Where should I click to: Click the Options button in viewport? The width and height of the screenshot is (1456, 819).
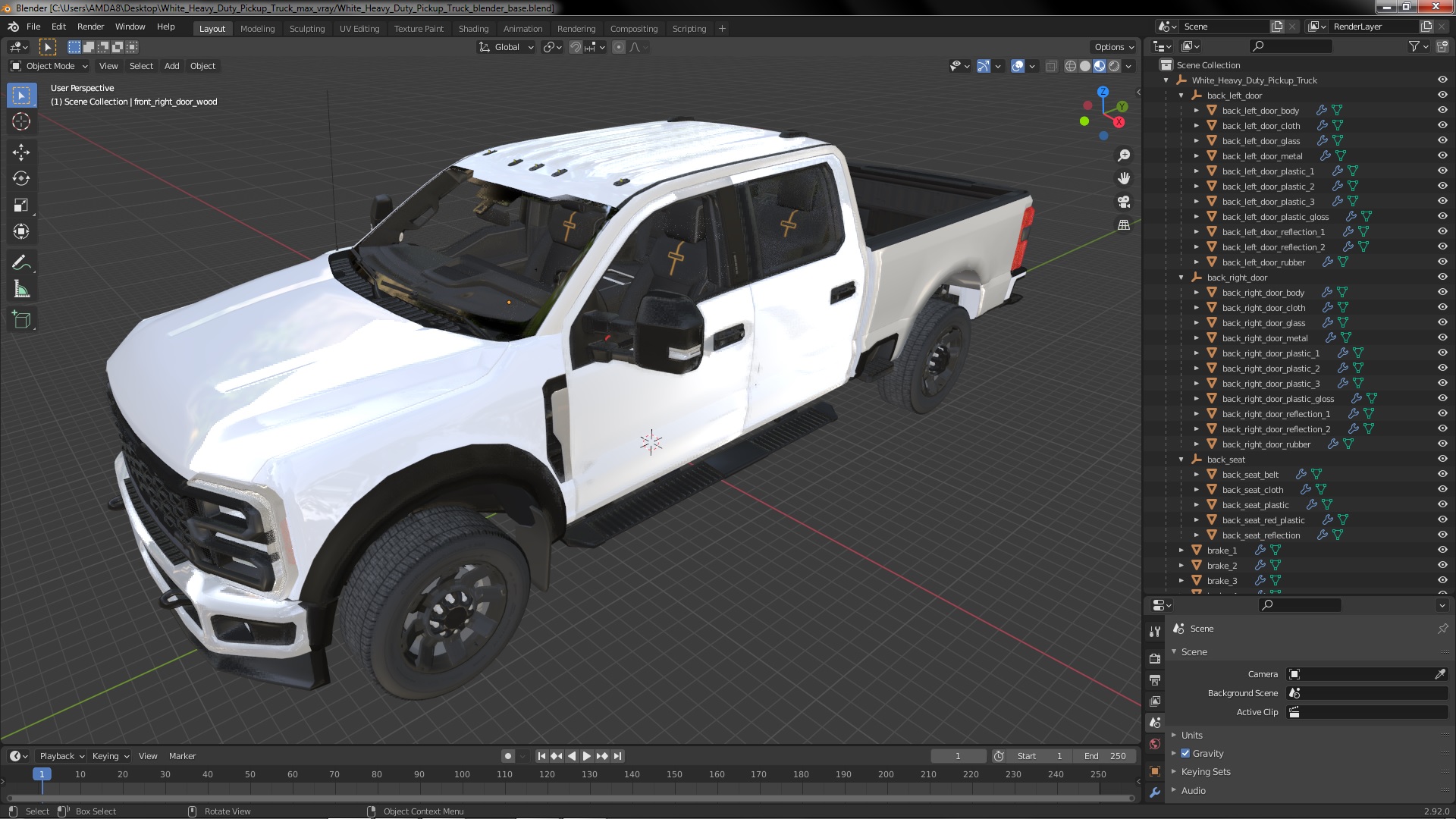pyautogui.click(x=1114, y=47)
